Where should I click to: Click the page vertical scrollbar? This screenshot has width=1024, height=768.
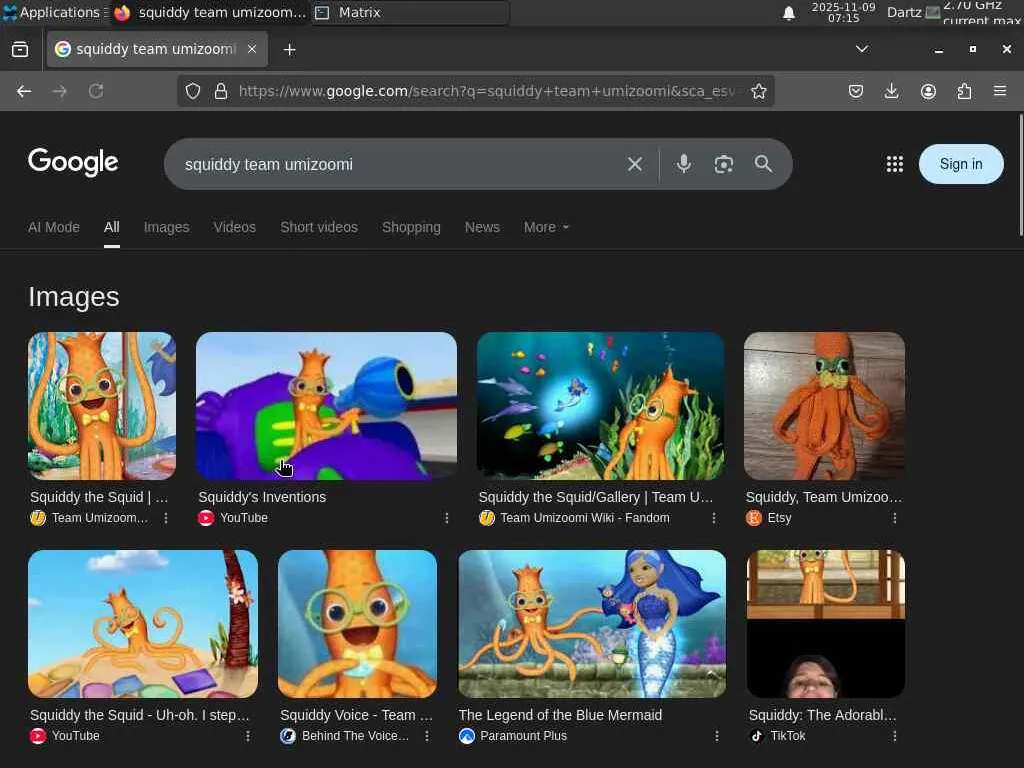click(1021, 175)
